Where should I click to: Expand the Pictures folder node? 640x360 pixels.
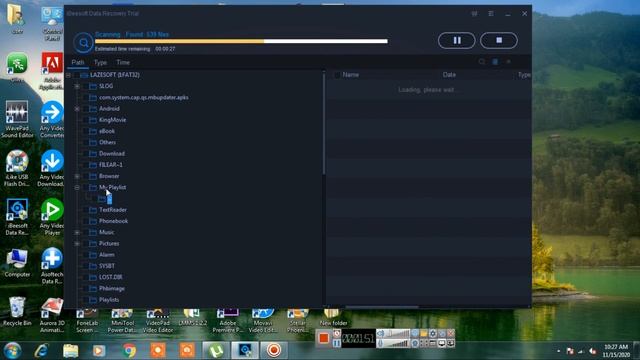77,243
